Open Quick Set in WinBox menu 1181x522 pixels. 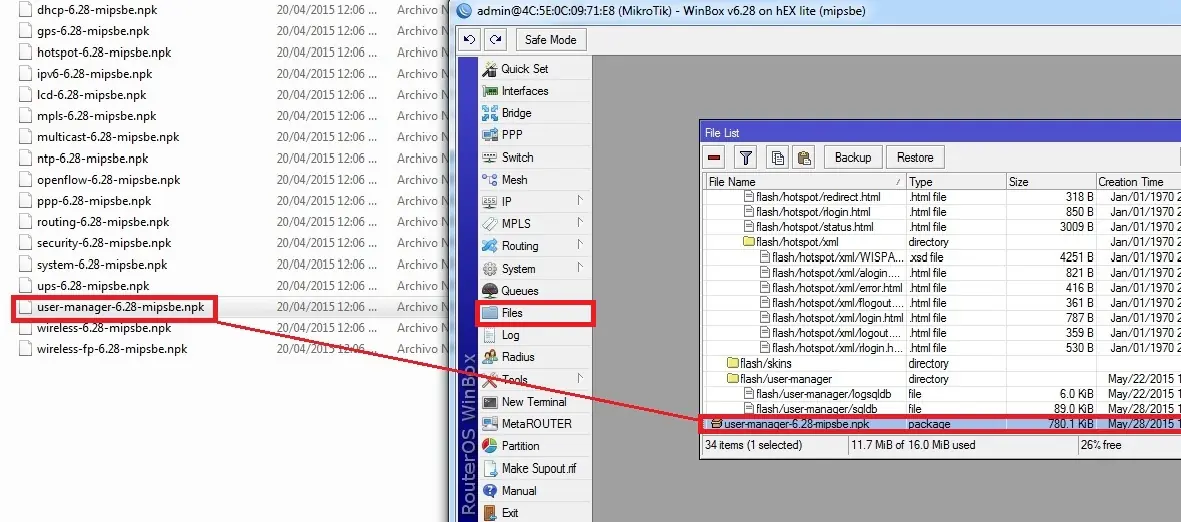pyautogui.click(x=525, y=69)
